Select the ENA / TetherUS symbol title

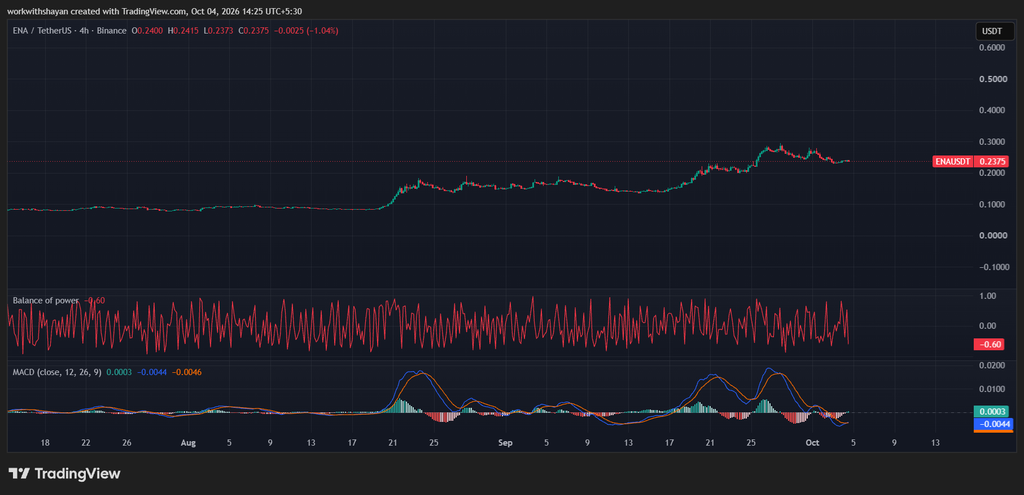(42, 30)
